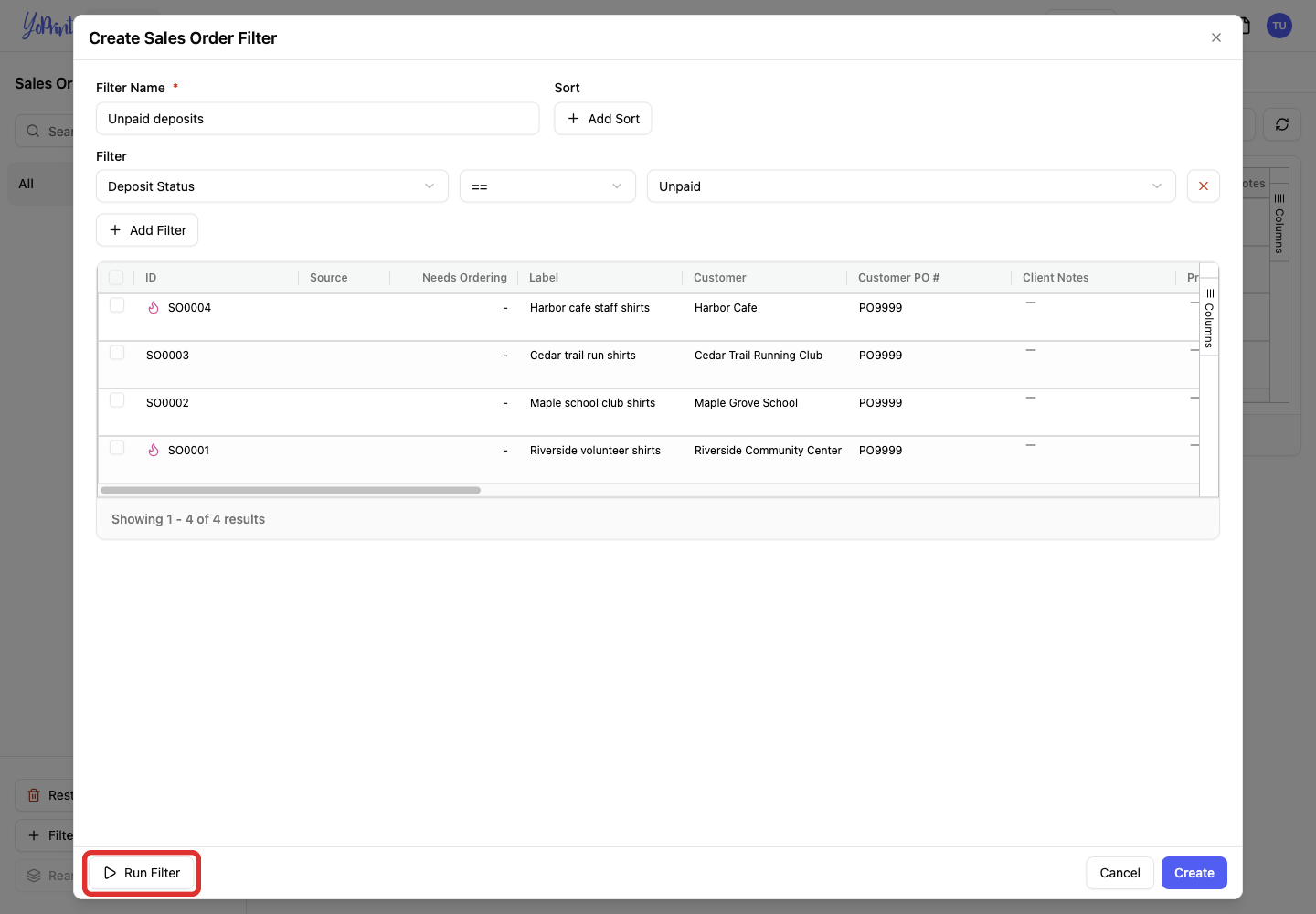The width and height of the screenshot is (1316, 914).
Task: Edit the Filter Name input field
Action: click(x=318, y=119)
